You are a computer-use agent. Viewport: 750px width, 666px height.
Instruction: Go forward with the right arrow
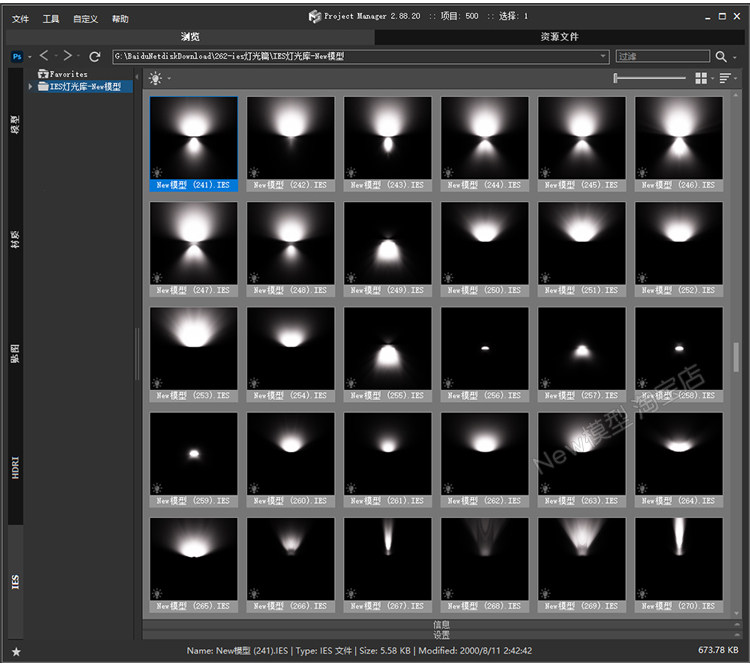[67, 56]
